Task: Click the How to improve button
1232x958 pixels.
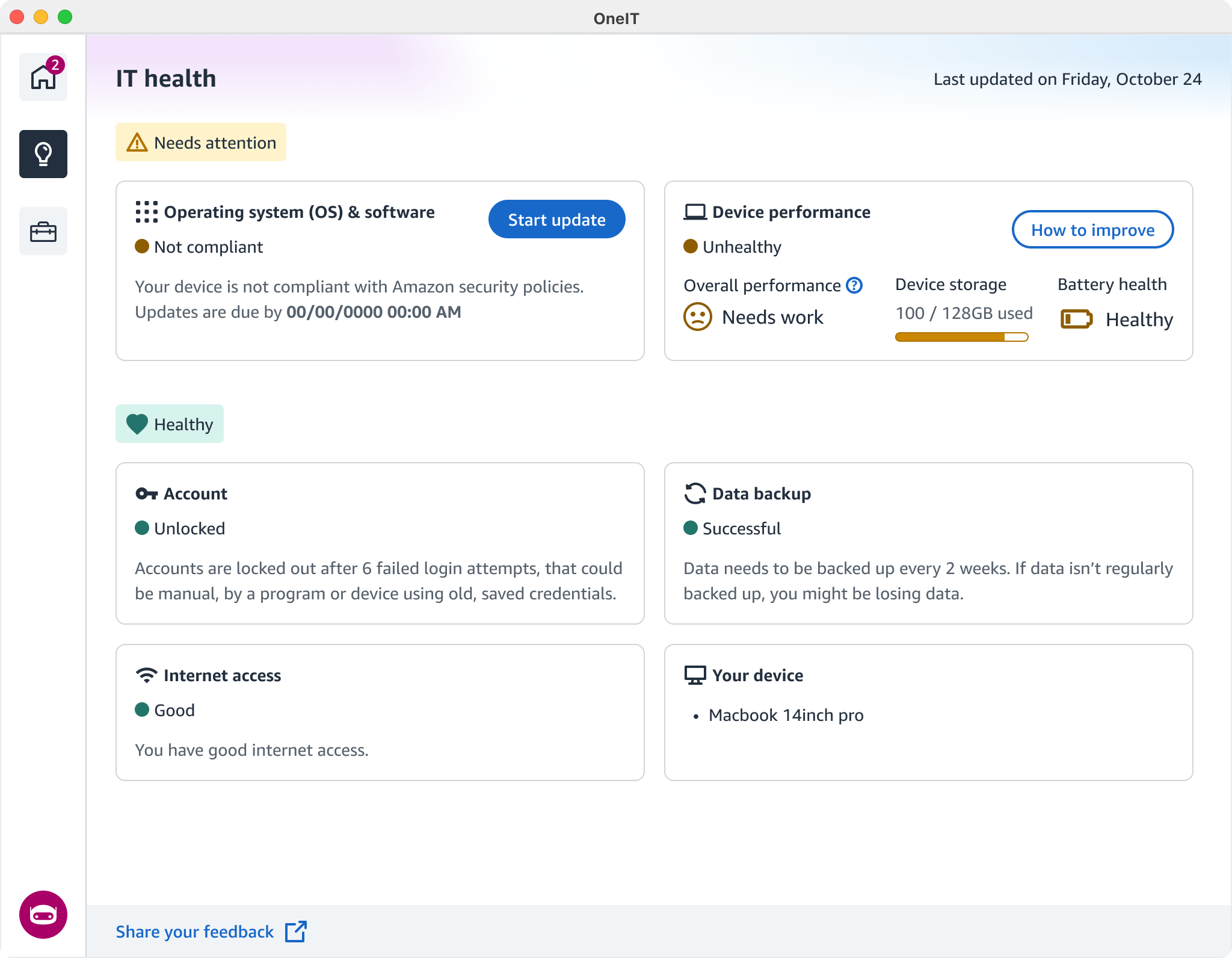Action: point(1092,230)
